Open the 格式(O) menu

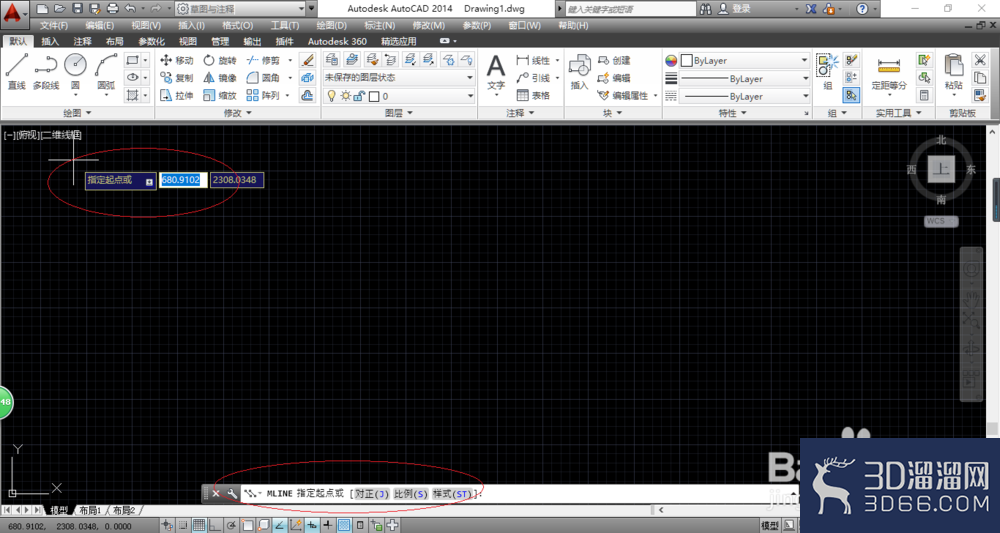[x=237, y=26]
